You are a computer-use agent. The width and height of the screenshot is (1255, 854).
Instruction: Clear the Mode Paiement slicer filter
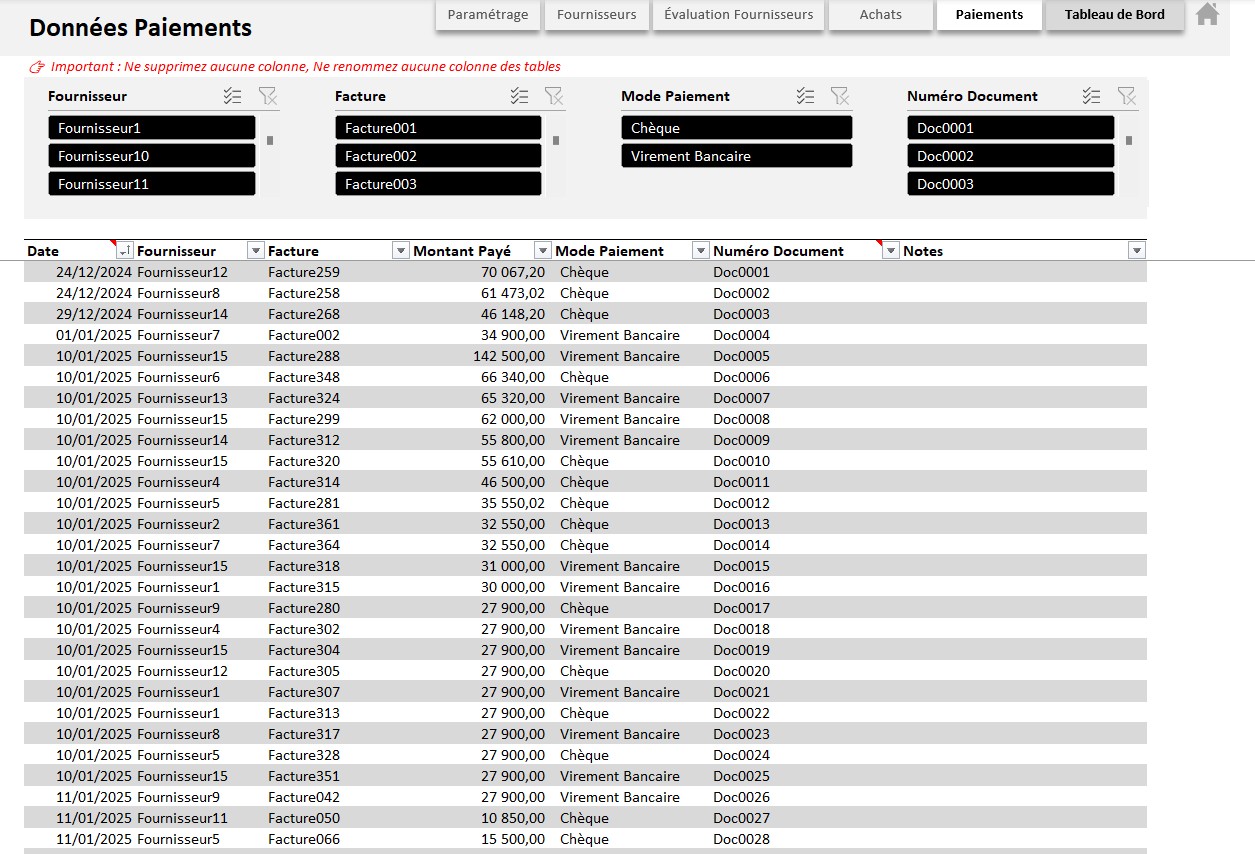840,96
